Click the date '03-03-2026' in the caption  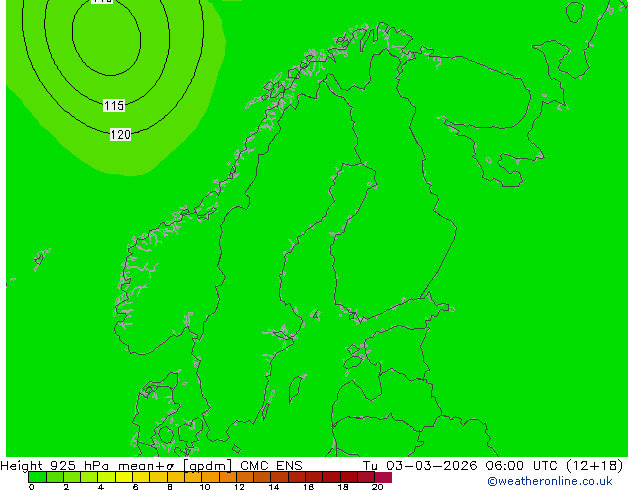(431, 466)
